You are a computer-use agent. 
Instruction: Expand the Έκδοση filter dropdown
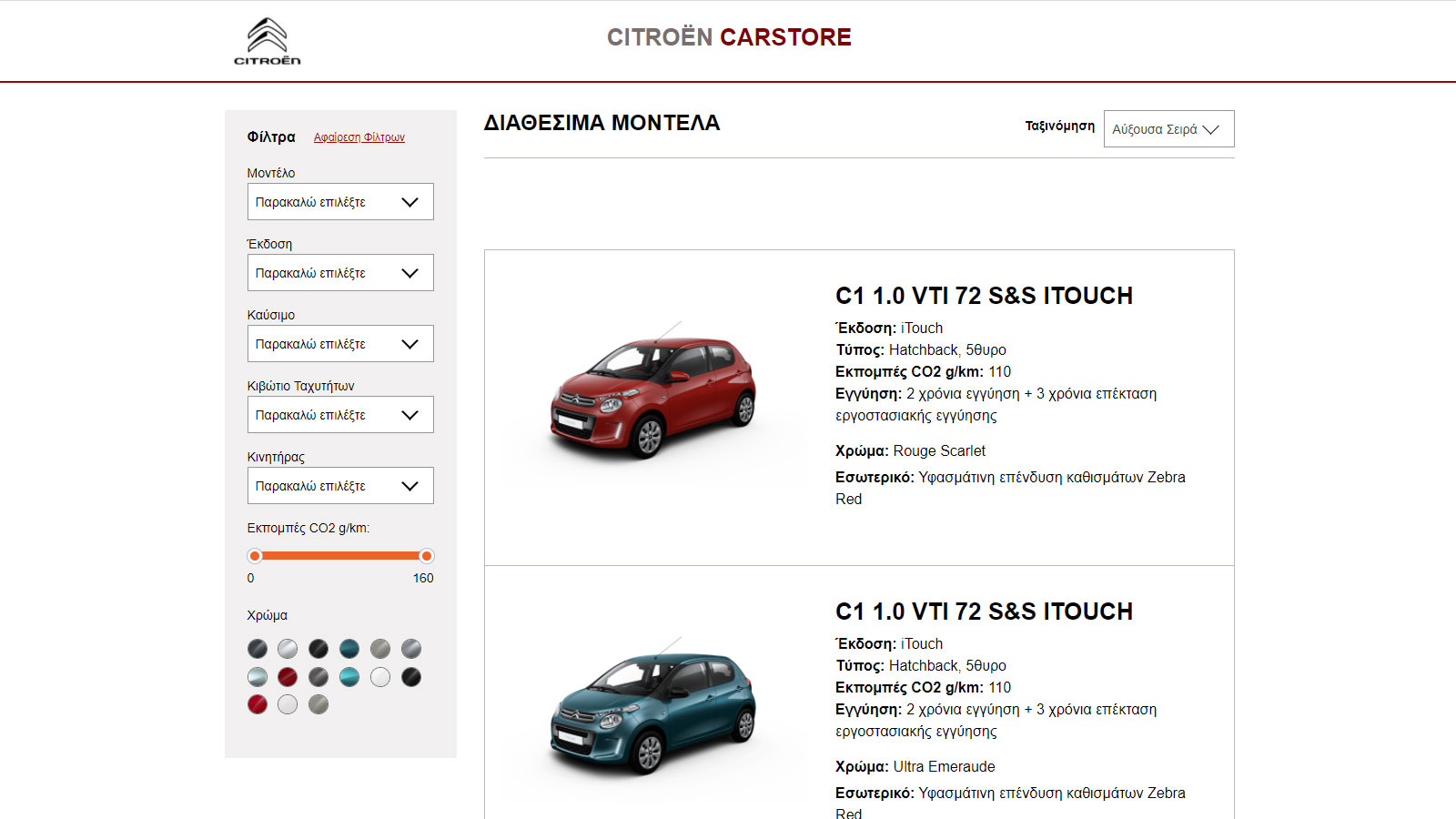pyautogui.click(x=340, y=273)
